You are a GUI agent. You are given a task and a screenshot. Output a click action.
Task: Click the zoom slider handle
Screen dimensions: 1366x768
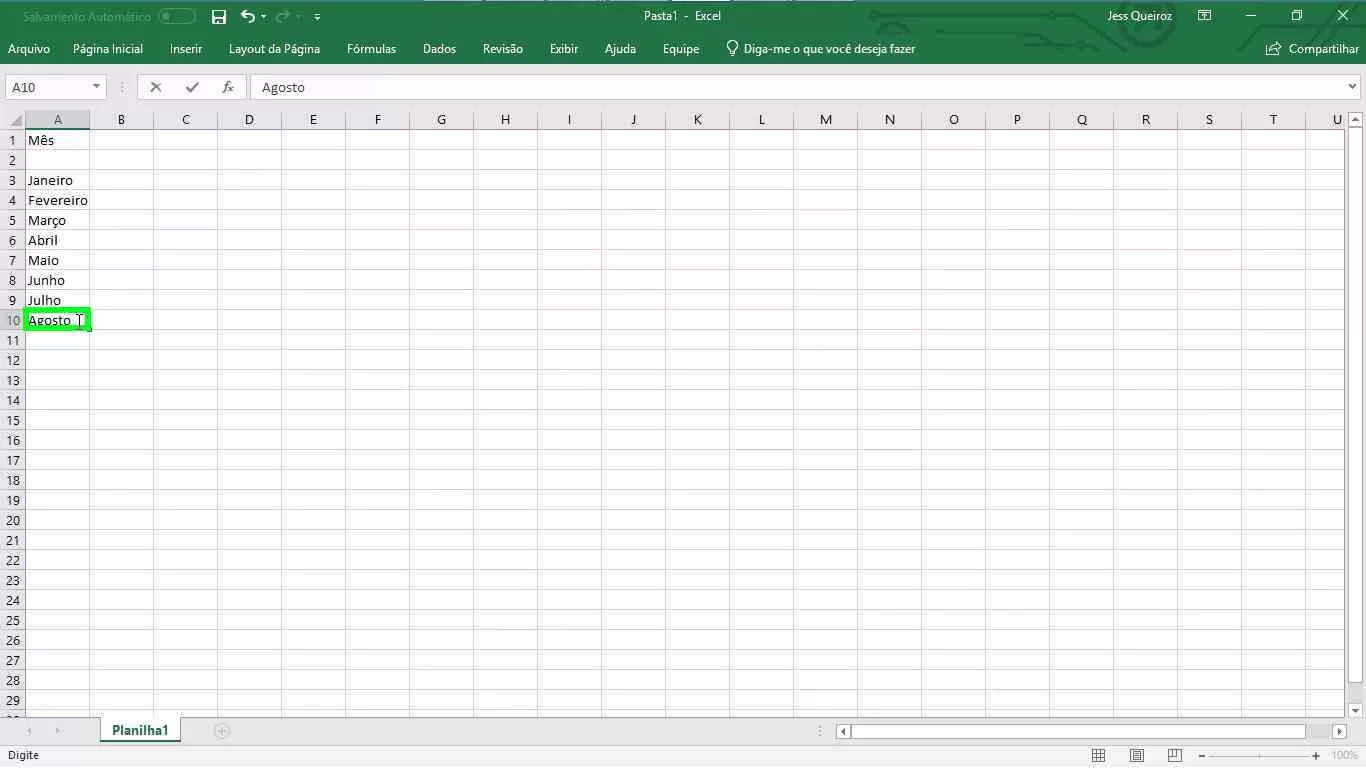(1259, 756)
